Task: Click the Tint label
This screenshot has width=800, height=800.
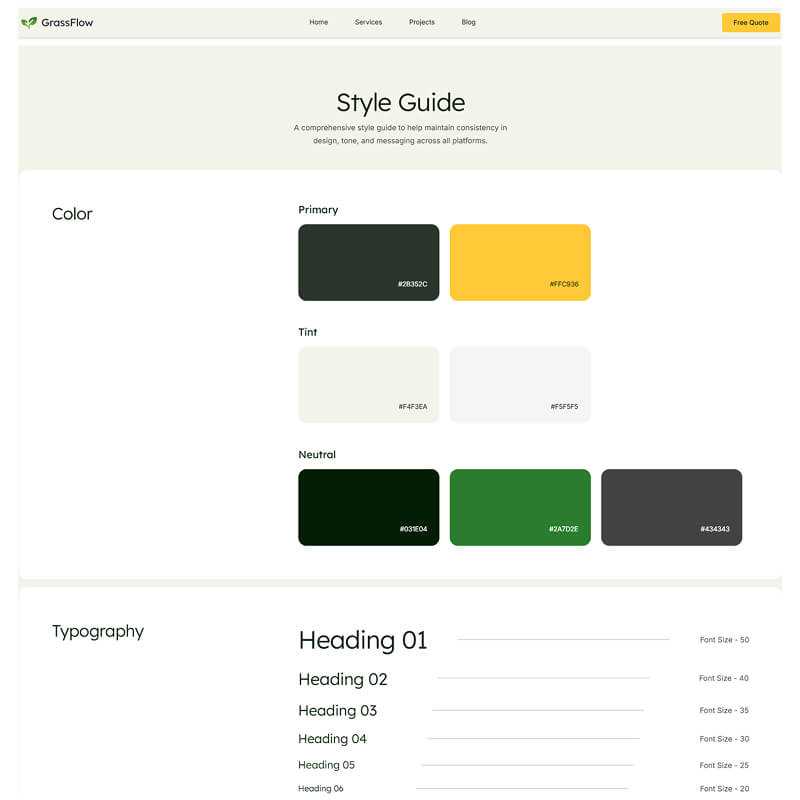Action: 308,332
